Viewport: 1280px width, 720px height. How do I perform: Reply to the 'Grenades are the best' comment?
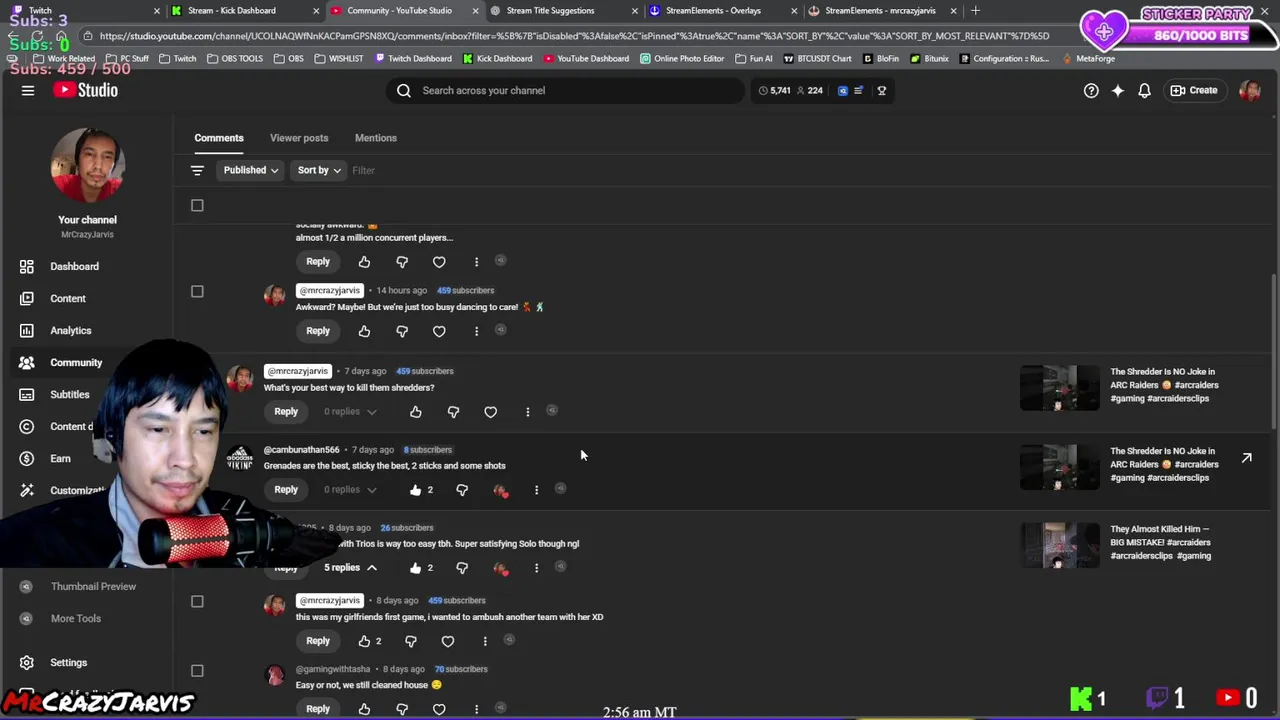tap(286, 490)
